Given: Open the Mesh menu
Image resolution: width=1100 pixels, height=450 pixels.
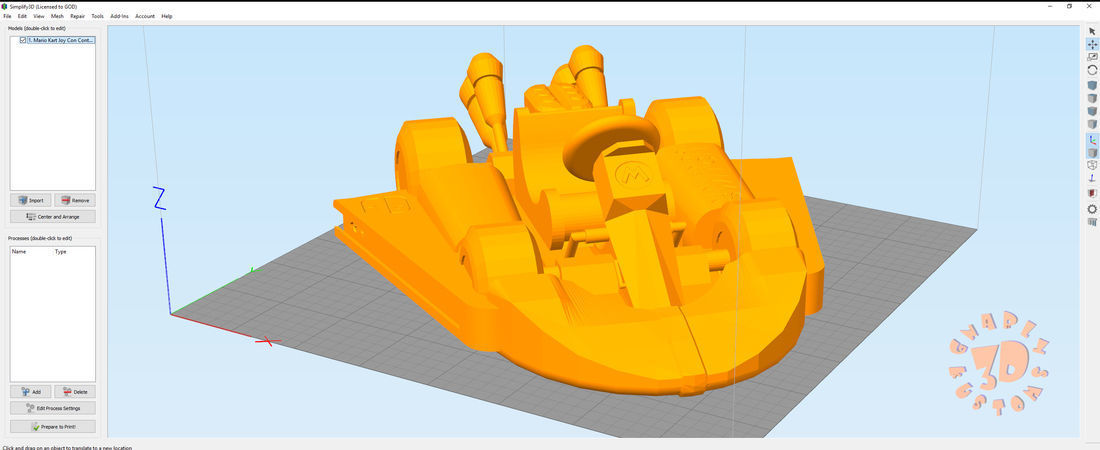Looking at the screenshot, I should (x=57, y=16).
